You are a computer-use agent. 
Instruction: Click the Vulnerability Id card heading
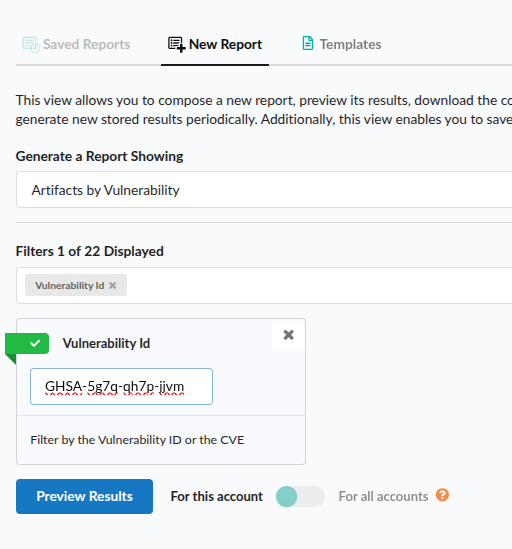pos(106,343)
